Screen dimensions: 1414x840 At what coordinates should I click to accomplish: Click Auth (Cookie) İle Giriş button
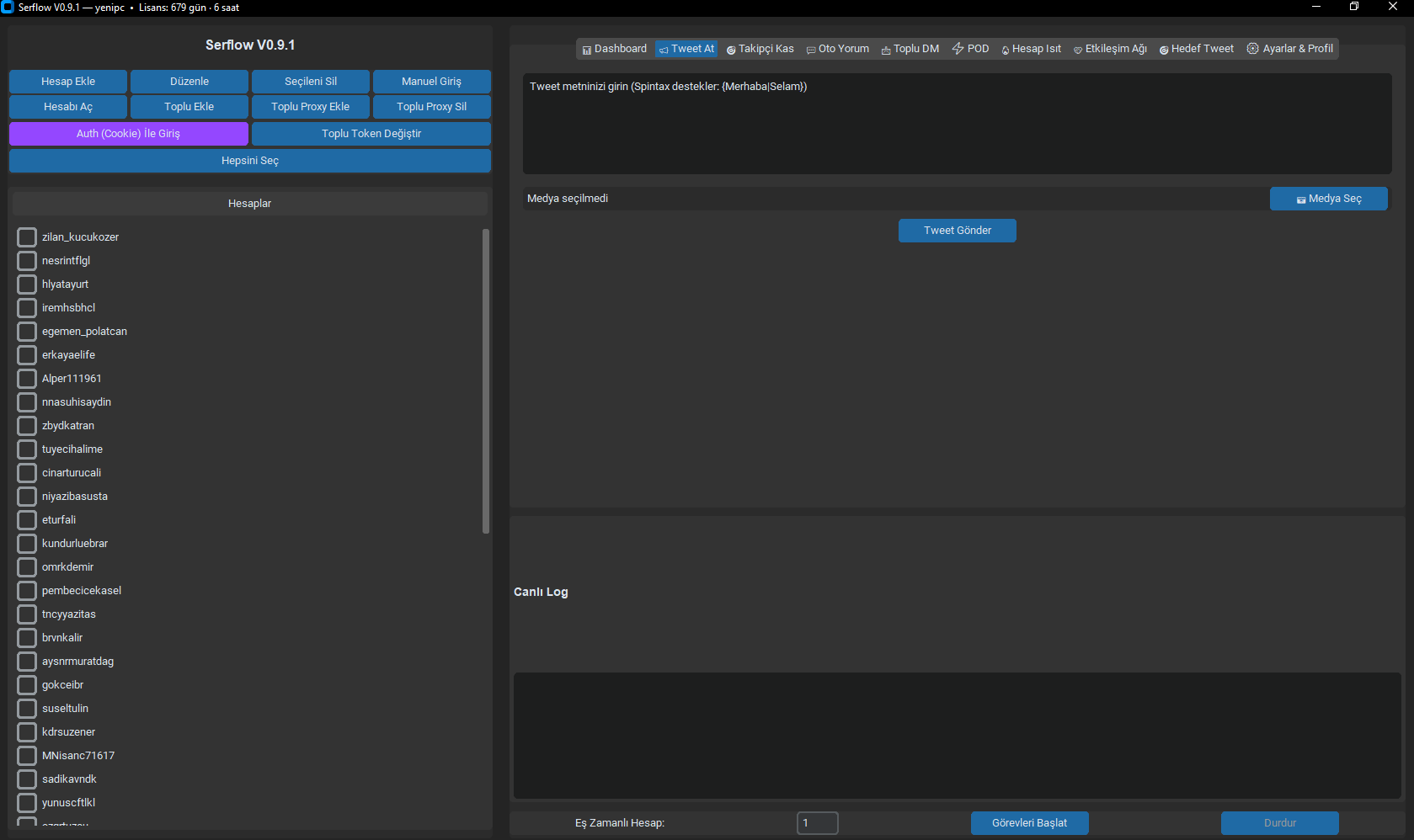129,134
